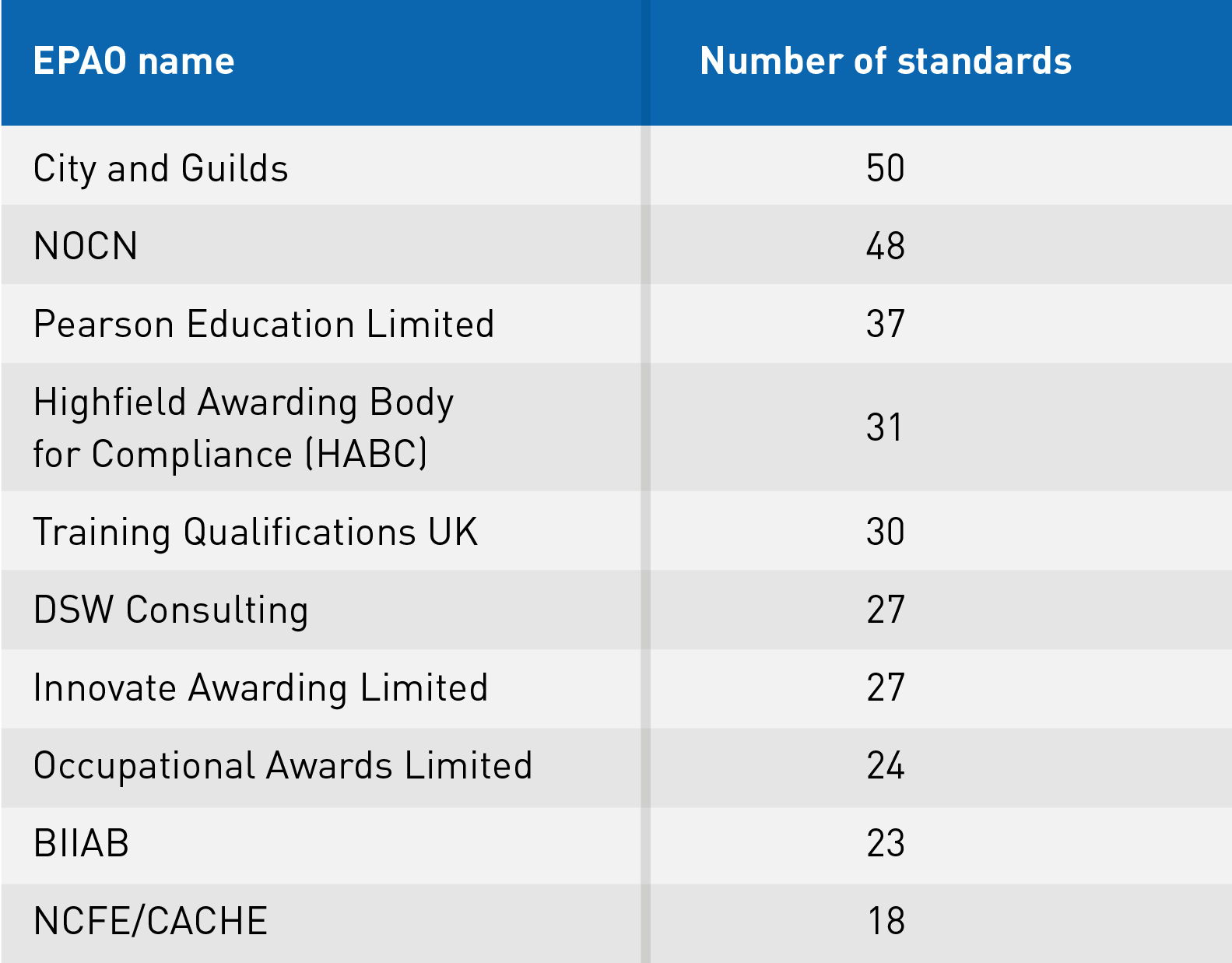
Task: Select the City and Guilds row name
Action: click(x=160, y=169)
